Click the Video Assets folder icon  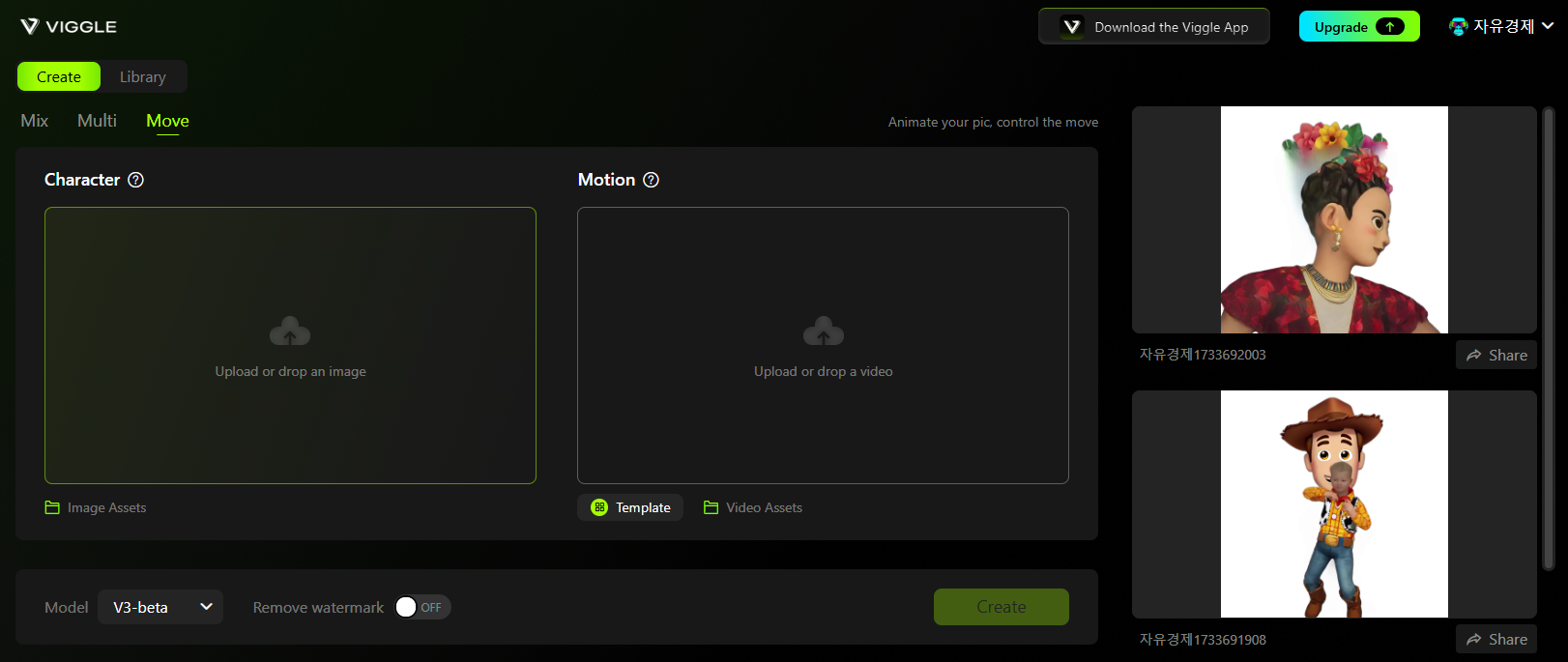coord(711,507)
